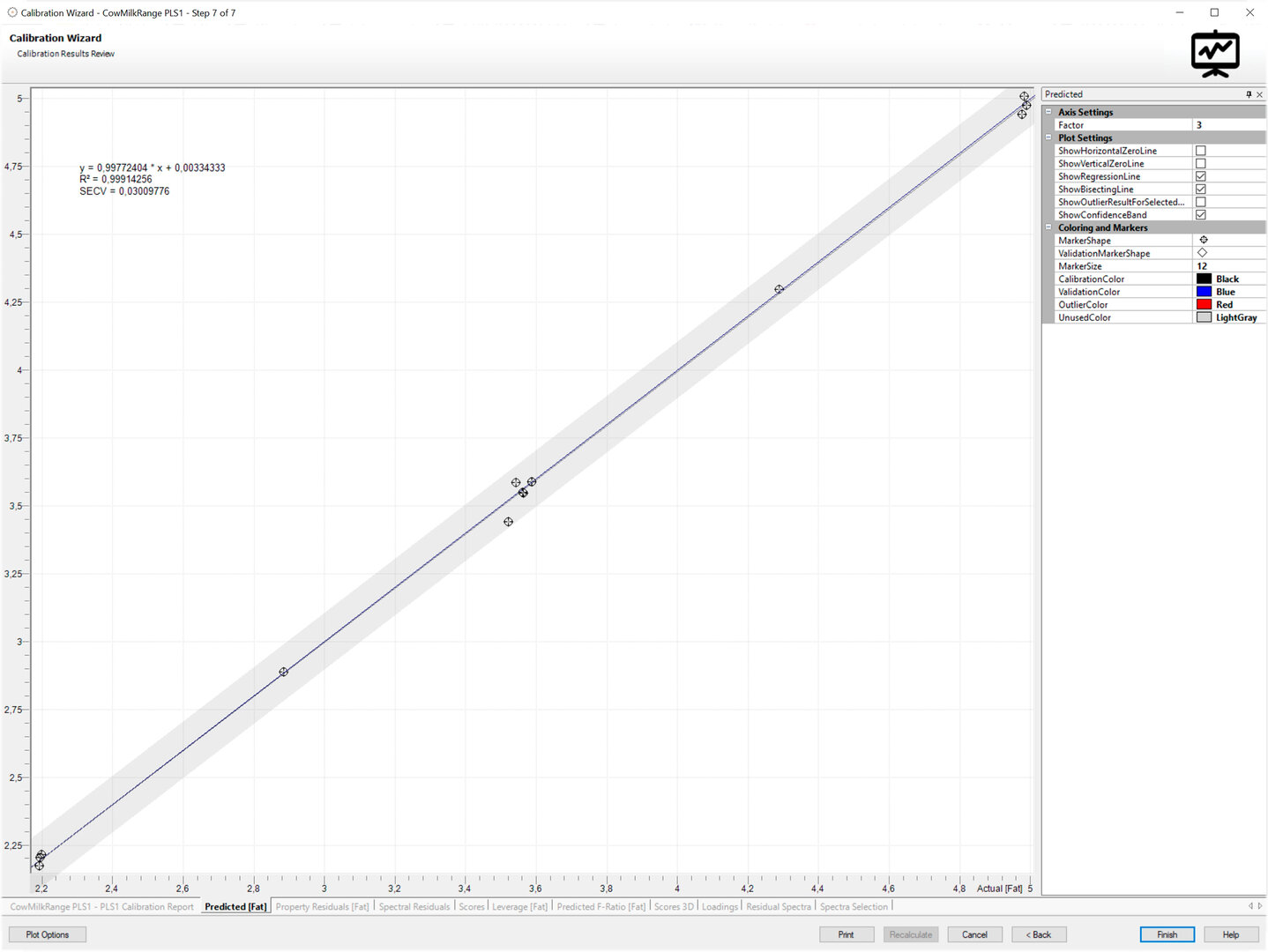Open the Leverage [Fat] tab
The height and width of the screenshot is (952, 1268).
click(518, 906)
